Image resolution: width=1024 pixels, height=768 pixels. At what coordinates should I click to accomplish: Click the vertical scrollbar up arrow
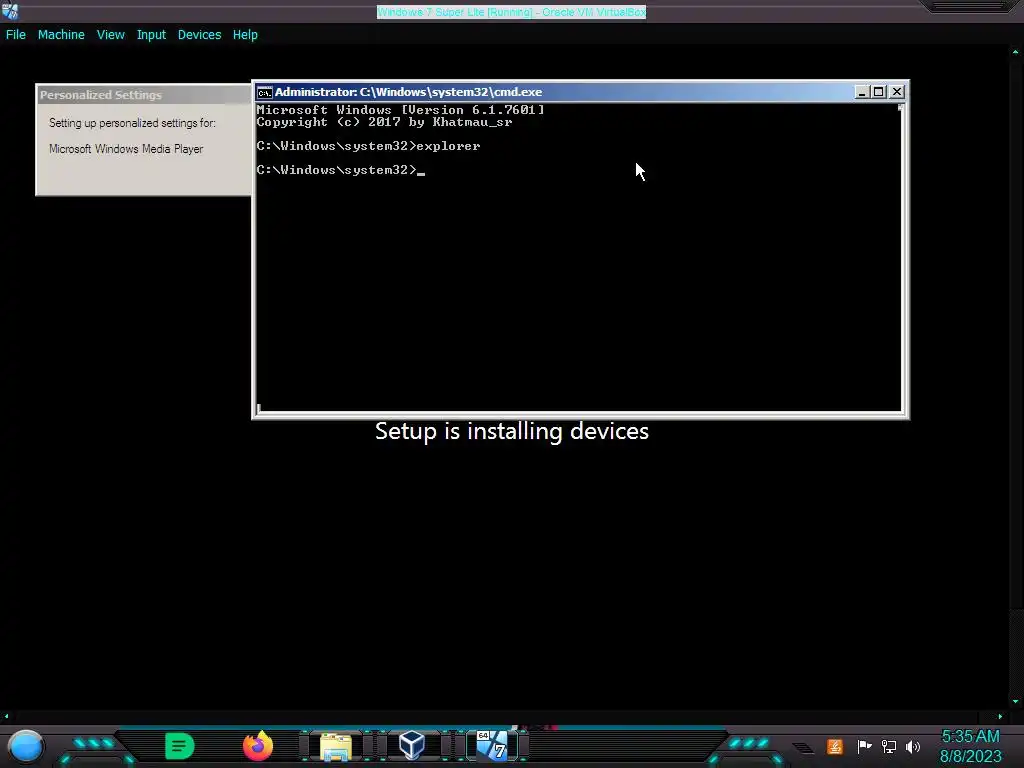click(1016, 52)
